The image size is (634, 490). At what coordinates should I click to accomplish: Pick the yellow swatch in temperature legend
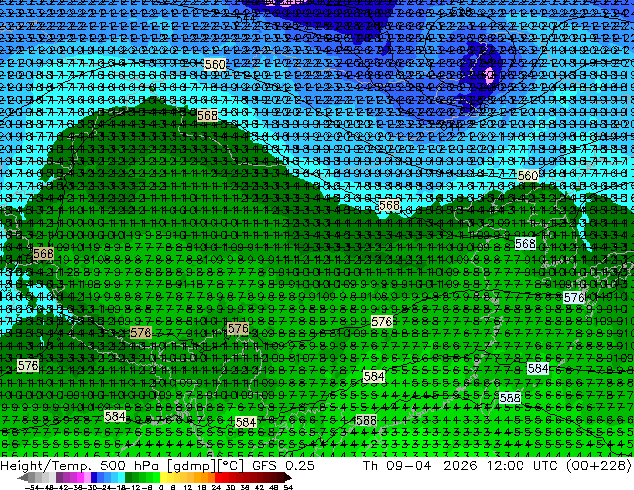pyautogui.click(x=163, y=477)
